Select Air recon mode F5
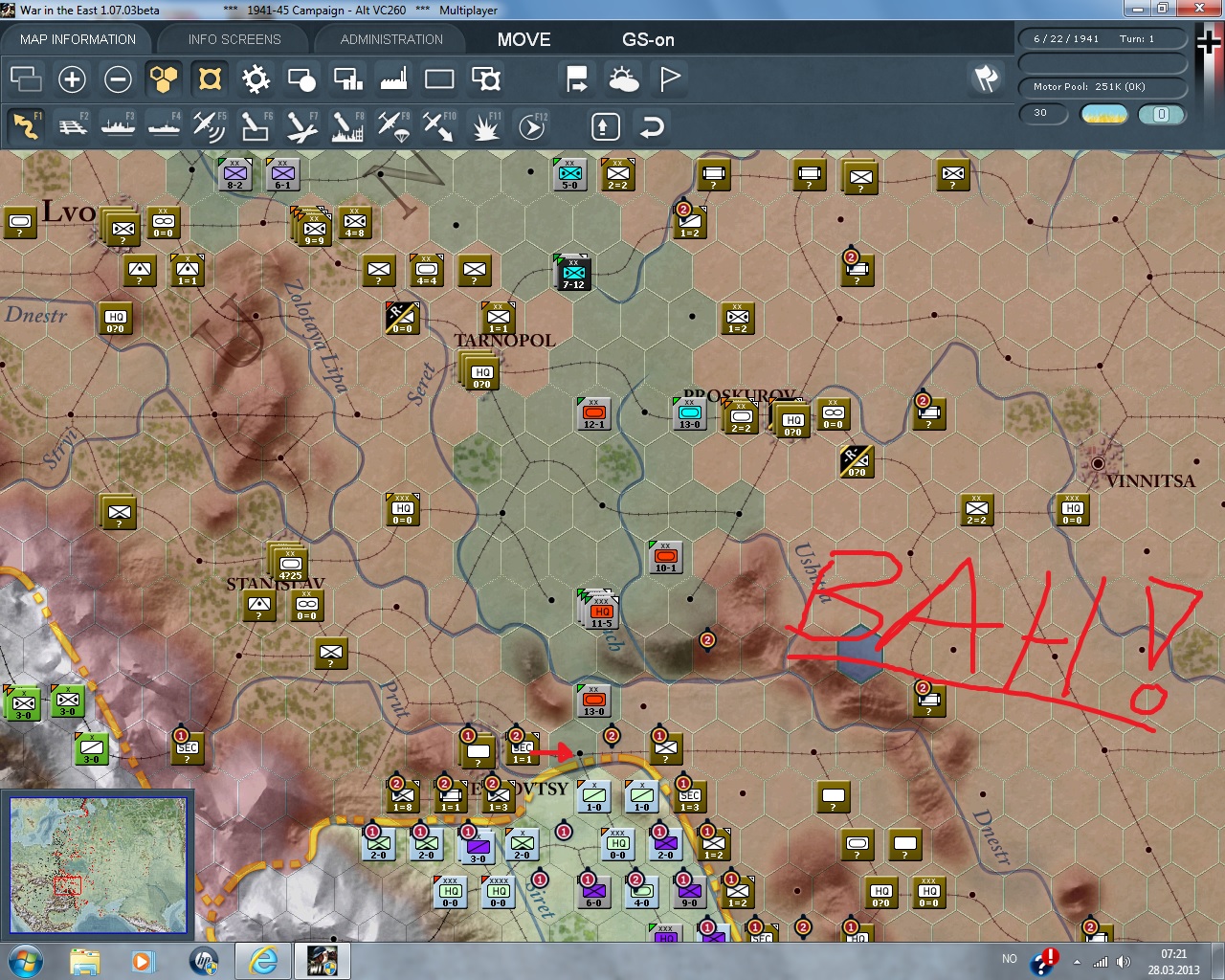Viewport: 1225px width, 980px height. click(210, 126)
